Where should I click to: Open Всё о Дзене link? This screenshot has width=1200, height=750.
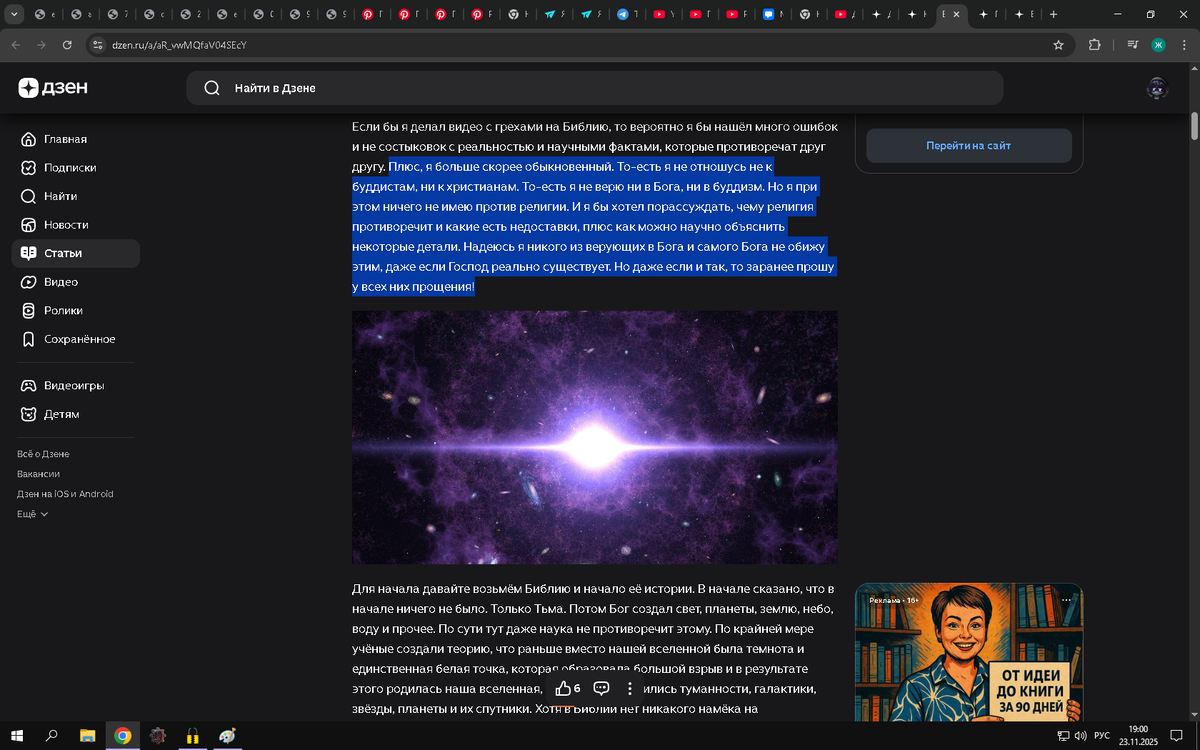[43, 454]
